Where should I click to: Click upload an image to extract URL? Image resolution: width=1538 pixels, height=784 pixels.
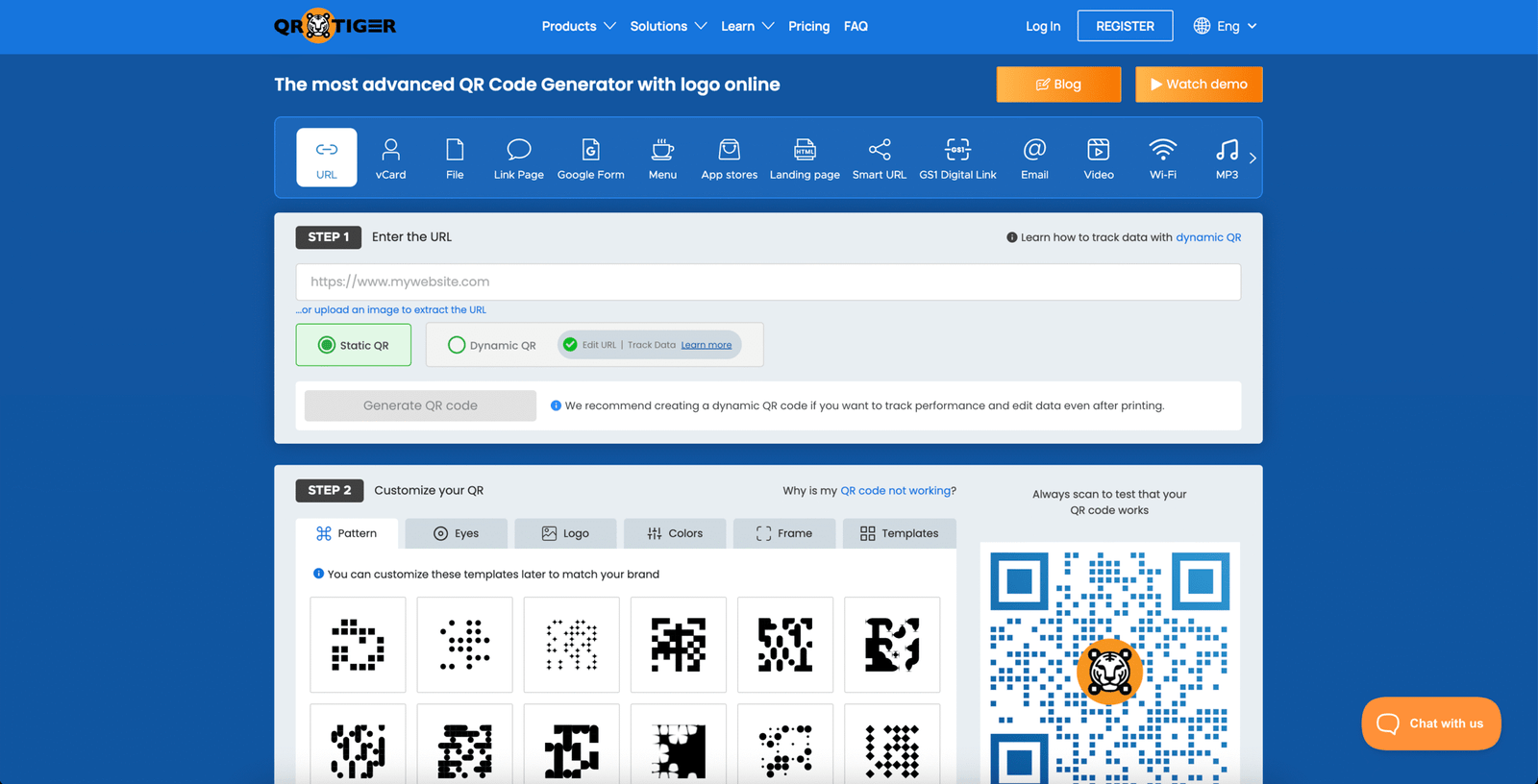click(x=391, y=309)
